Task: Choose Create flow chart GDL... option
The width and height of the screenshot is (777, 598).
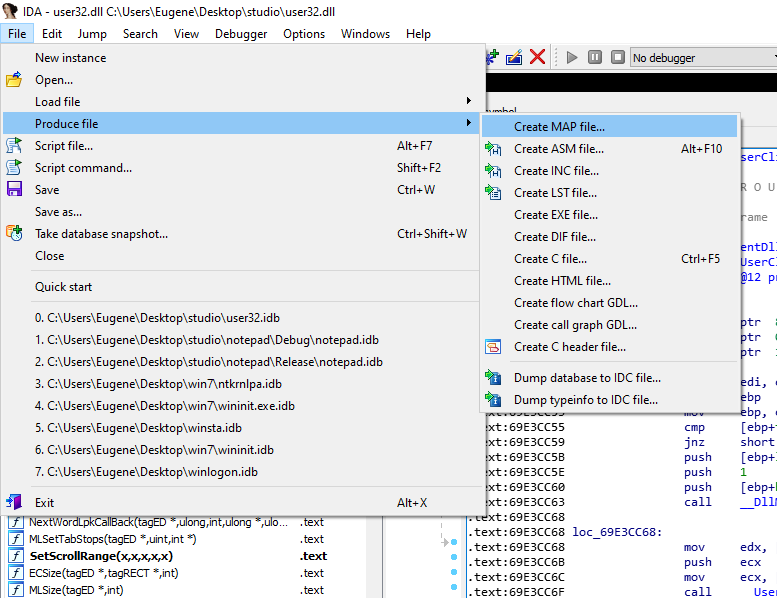Action: pyautogui.click(x=610, y=303)
